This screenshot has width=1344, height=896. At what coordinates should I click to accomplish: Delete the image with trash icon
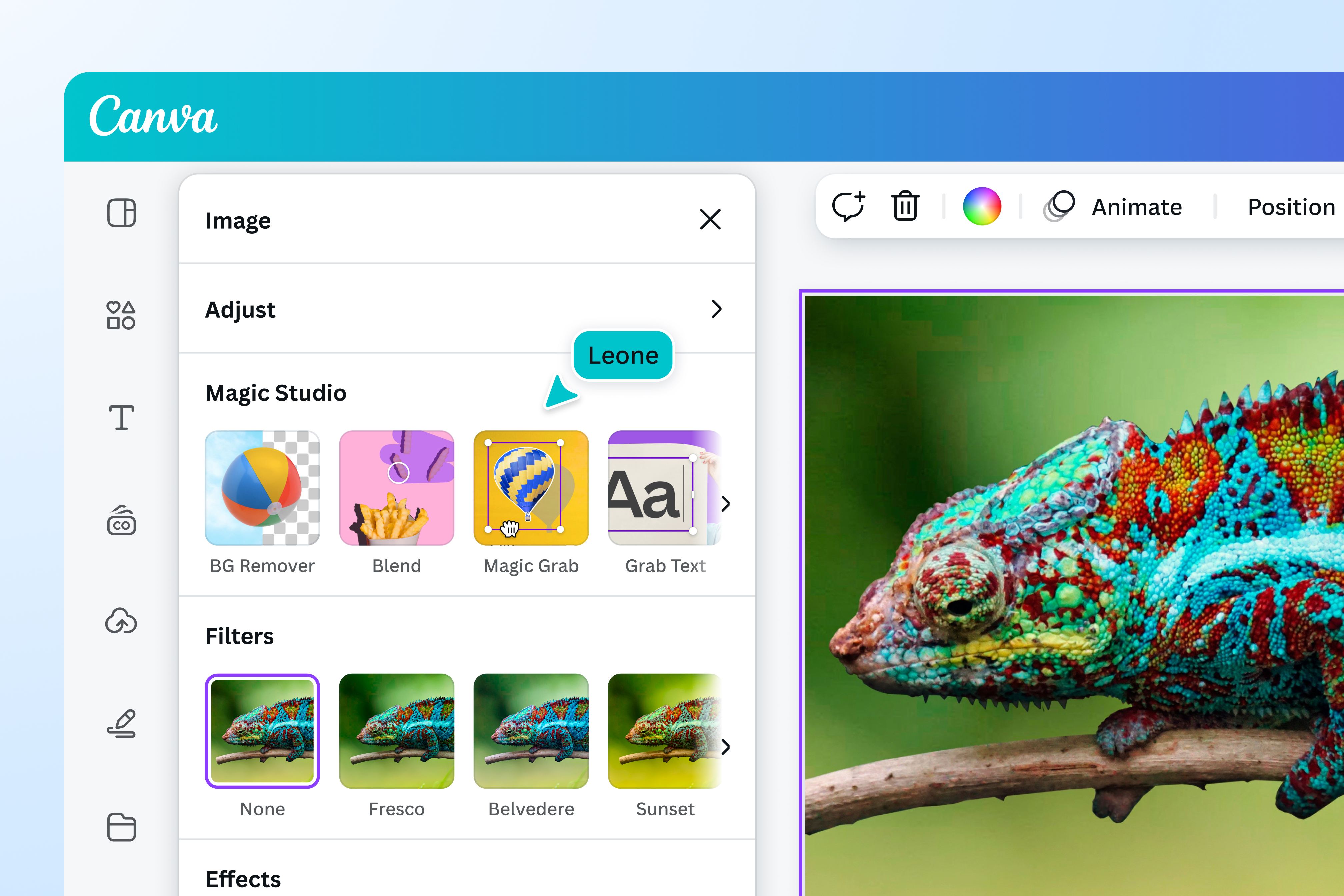pyautogui.click(x=905, y=206)
